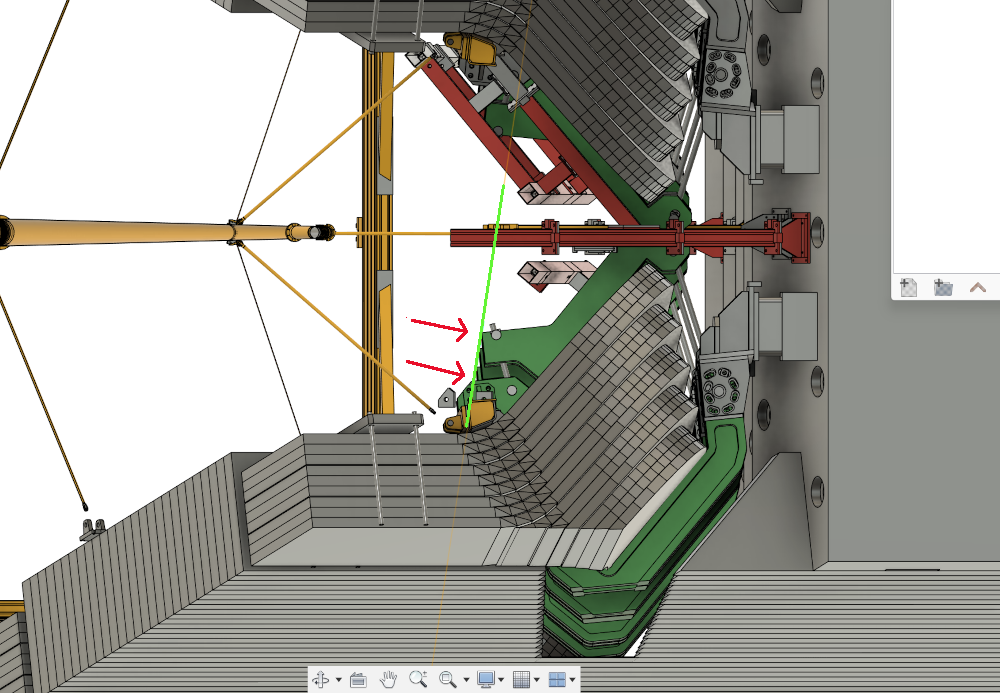1000x693 pixels.
Task: Activate the Pan hand tool
Action: pos(389,680)
